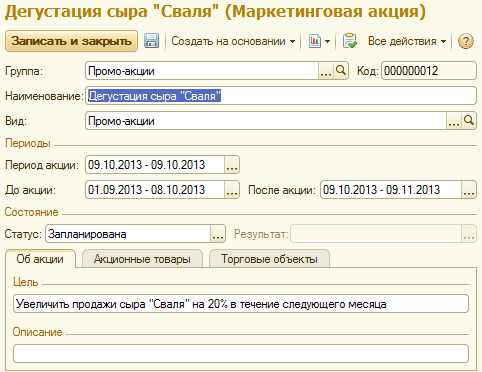Image resolution: width=482 pixels, height=372 pixels.
Task: Select the Об акции tab
Action: tap(40, 259)
